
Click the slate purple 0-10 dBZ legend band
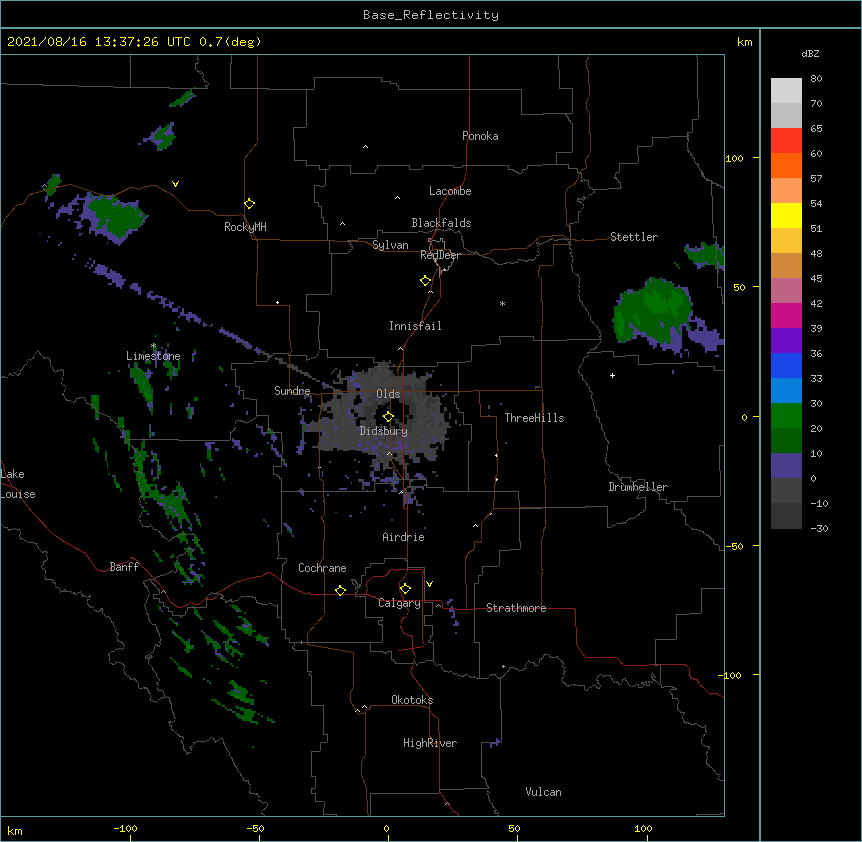click(786, 466)
